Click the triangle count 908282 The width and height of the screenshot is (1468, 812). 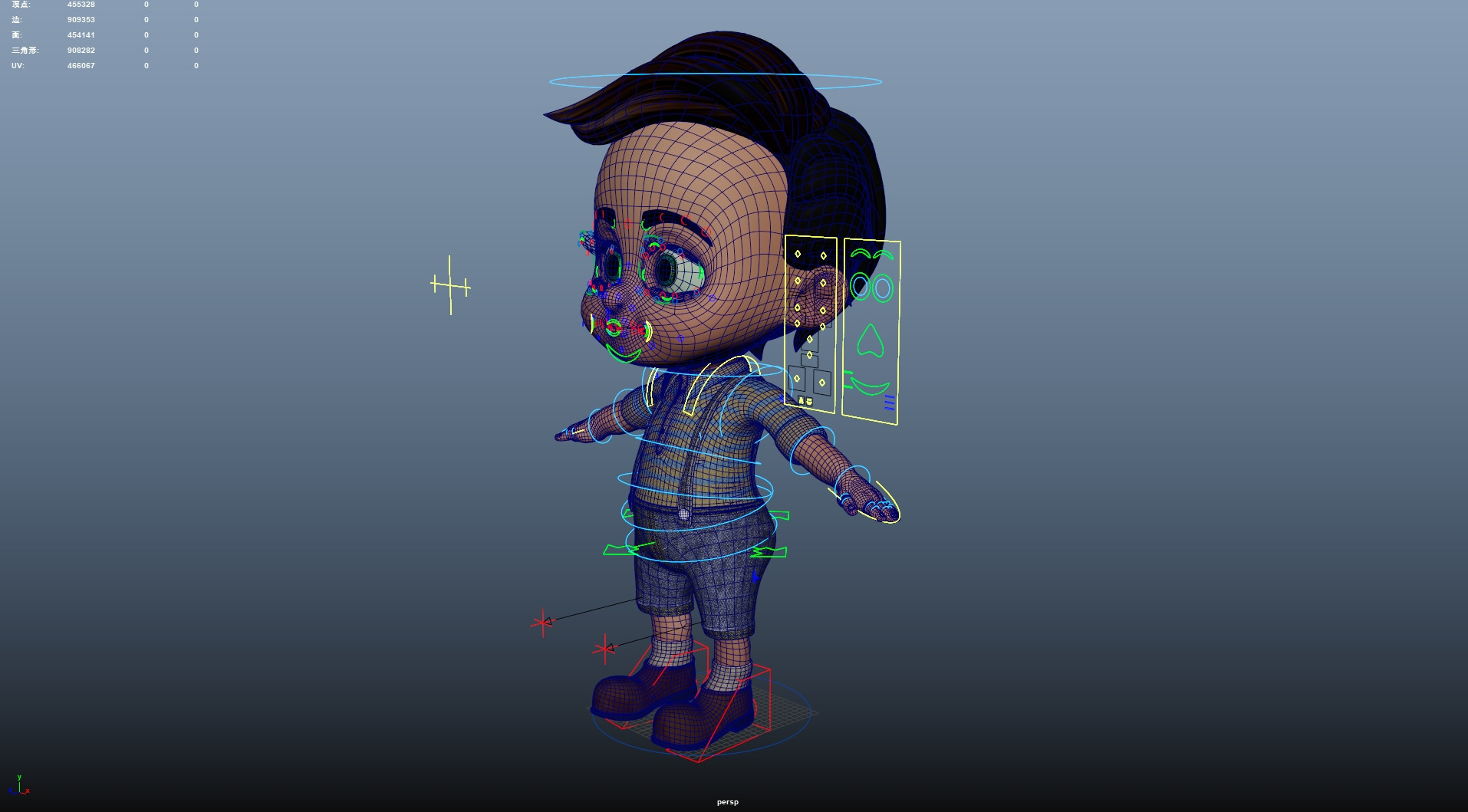(x=81, y=51)
